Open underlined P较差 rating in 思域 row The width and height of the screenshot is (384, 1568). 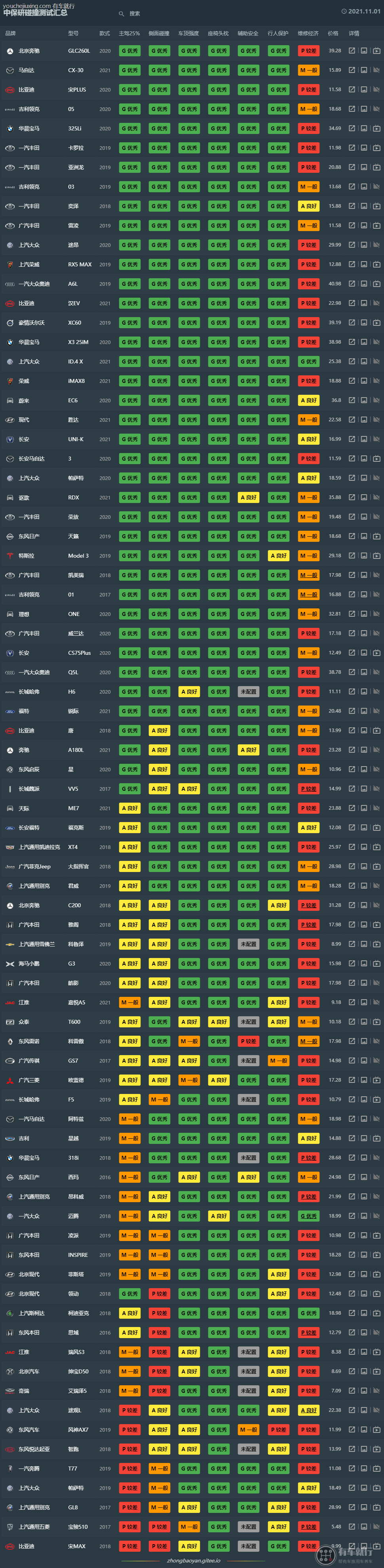click(x=309, y=1333)
